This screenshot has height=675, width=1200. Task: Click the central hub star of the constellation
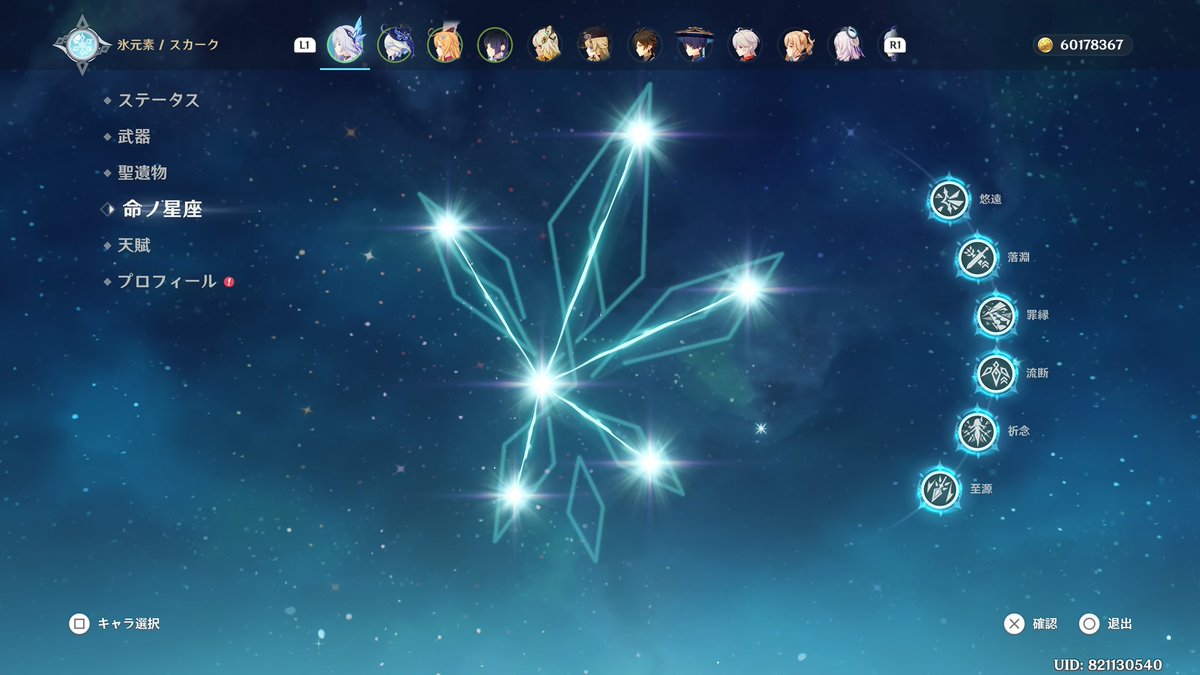click(542, 382)
